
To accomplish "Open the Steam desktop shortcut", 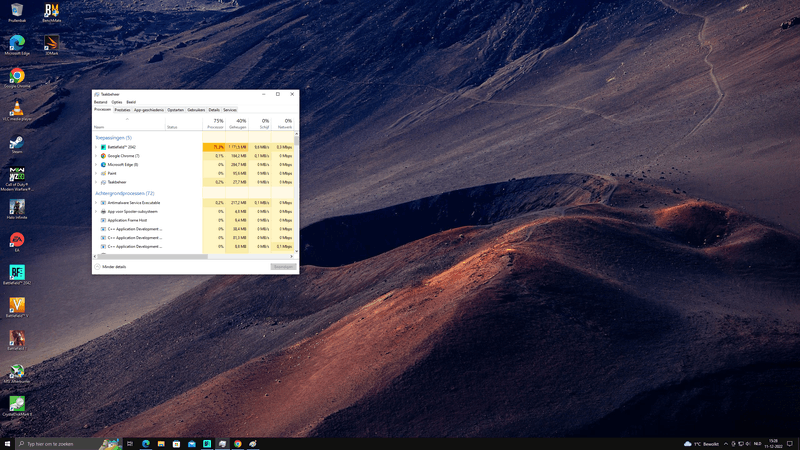I will pos(17,143).
